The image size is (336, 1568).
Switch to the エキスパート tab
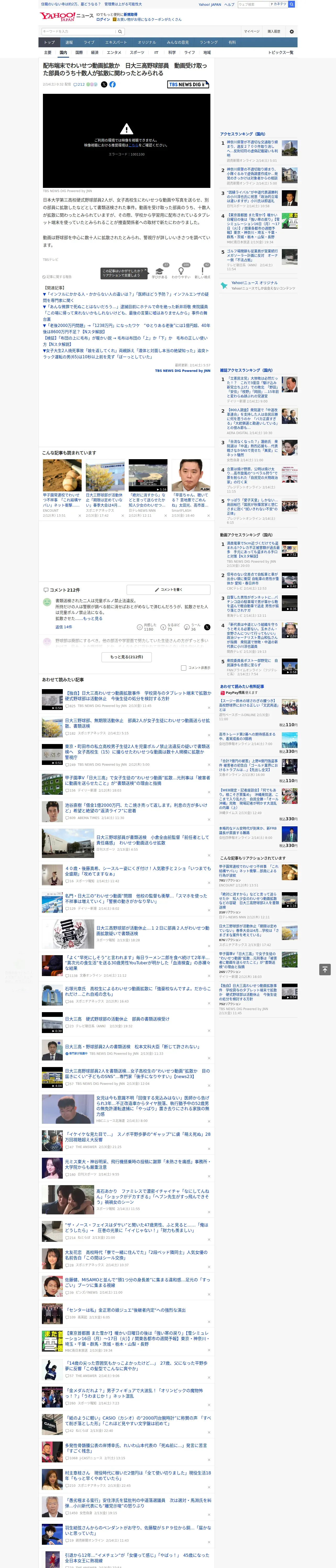click(x=116, y=43)
